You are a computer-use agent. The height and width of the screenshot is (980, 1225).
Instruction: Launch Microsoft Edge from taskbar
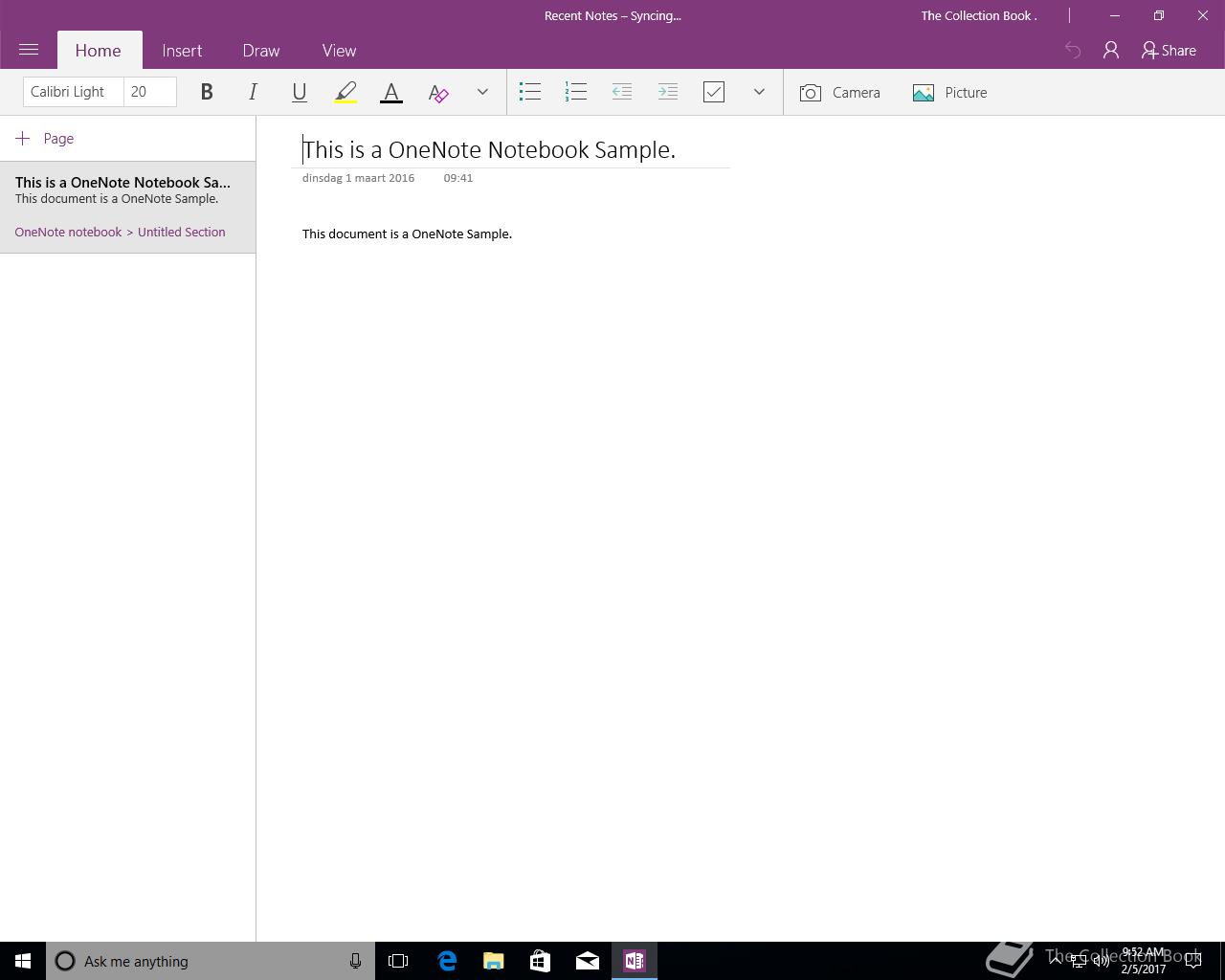(x=447, y=961)
